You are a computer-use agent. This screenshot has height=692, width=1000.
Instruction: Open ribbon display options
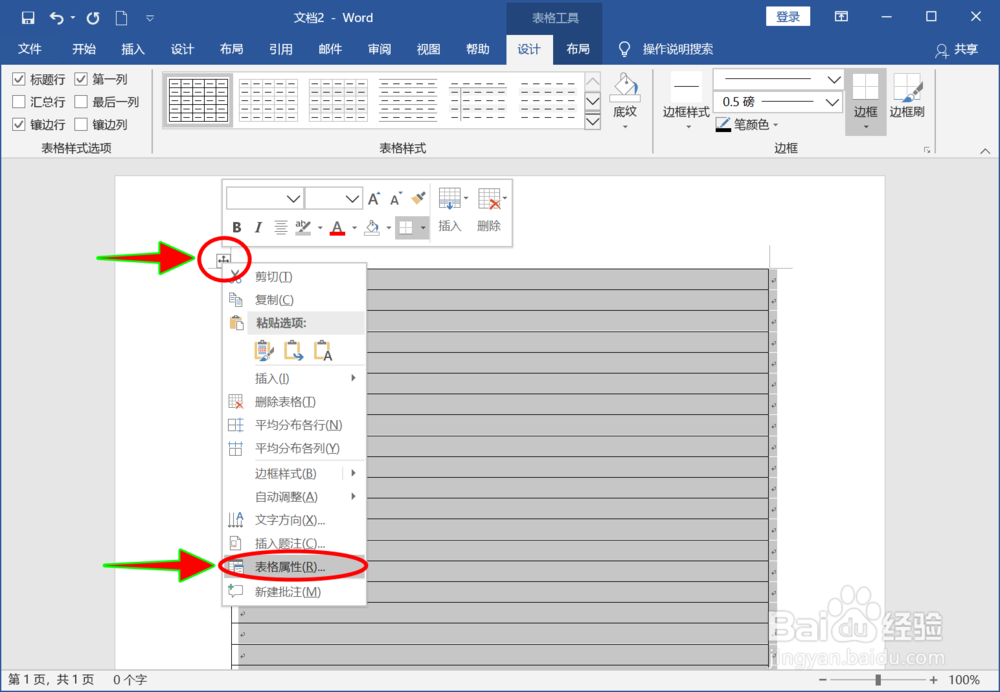tap(841, 17)
